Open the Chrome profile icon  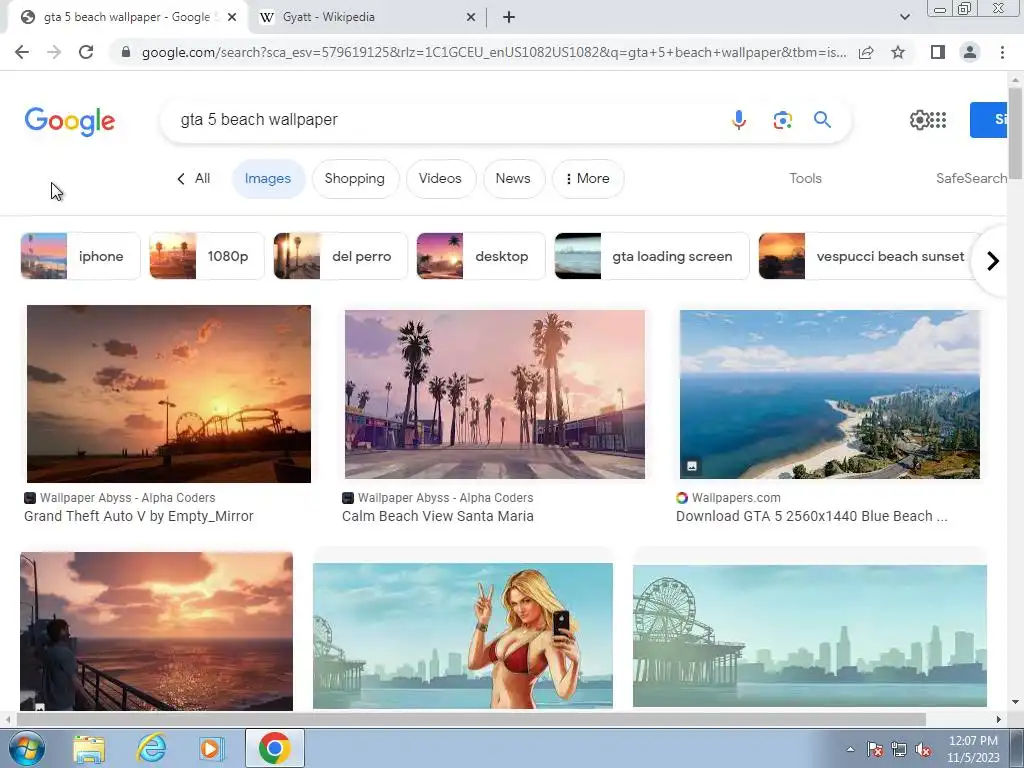pos(970,52)
